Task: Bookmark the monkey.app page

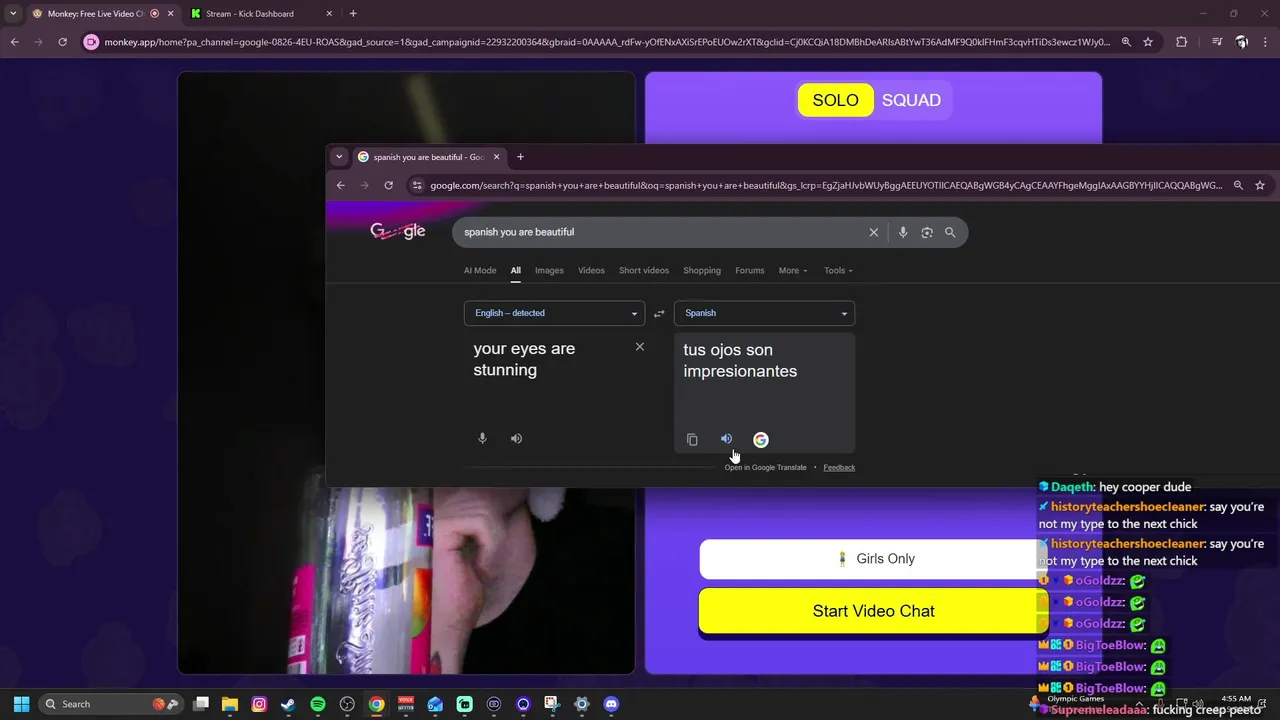Action: pos(1148,42)
